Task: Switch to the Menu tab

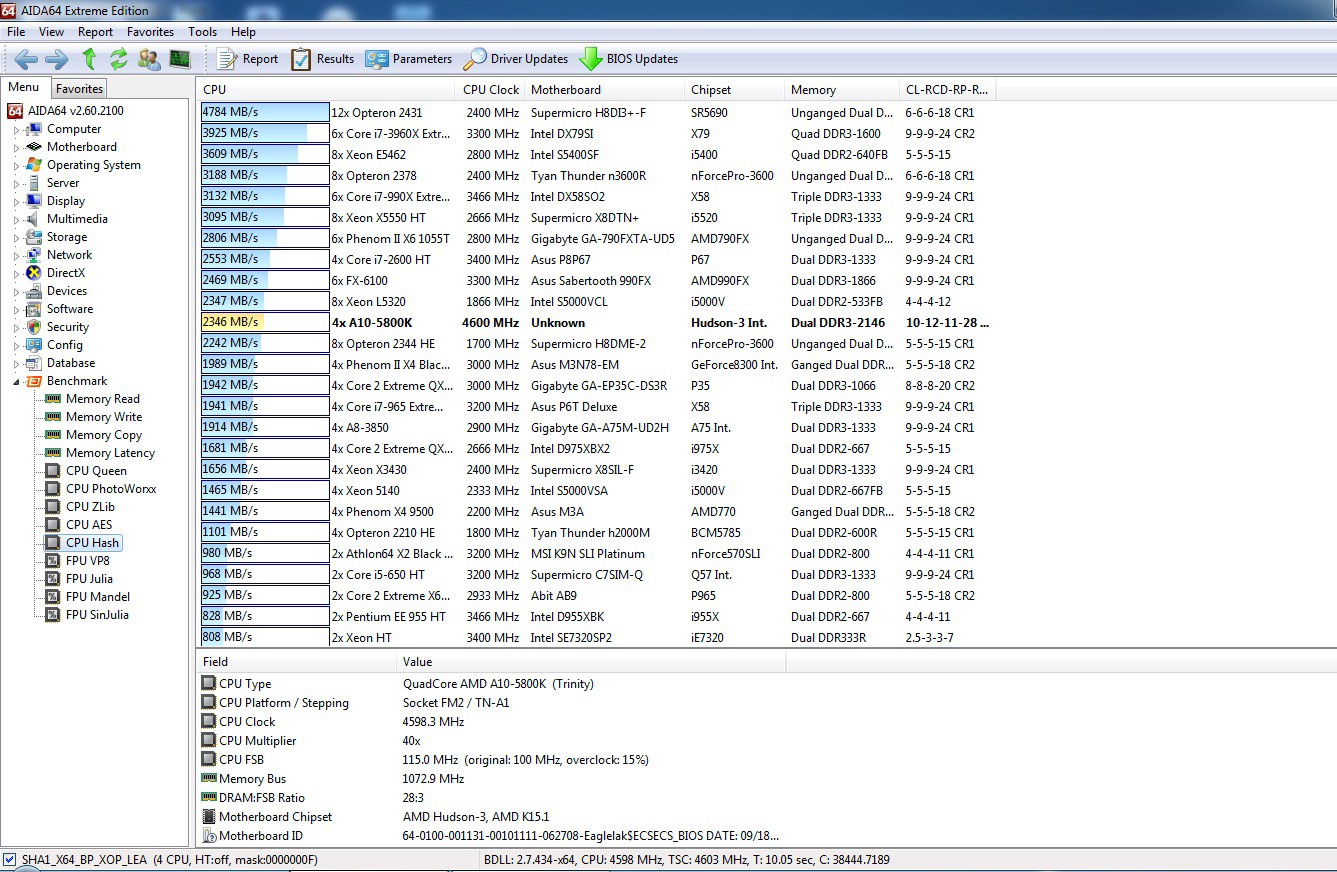Action: point(24,87)
